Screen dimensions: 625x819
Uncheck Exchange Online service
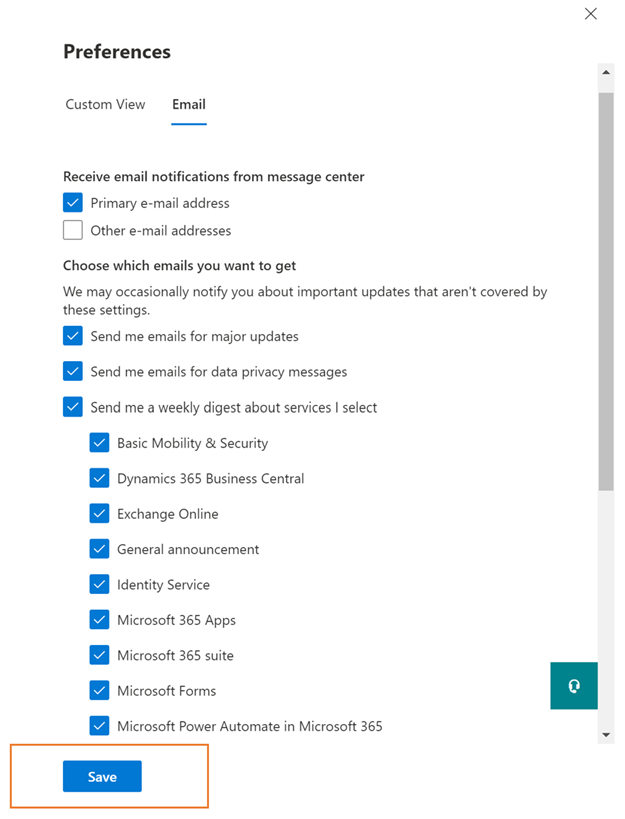pyautogui.click(x=99, y=513)
